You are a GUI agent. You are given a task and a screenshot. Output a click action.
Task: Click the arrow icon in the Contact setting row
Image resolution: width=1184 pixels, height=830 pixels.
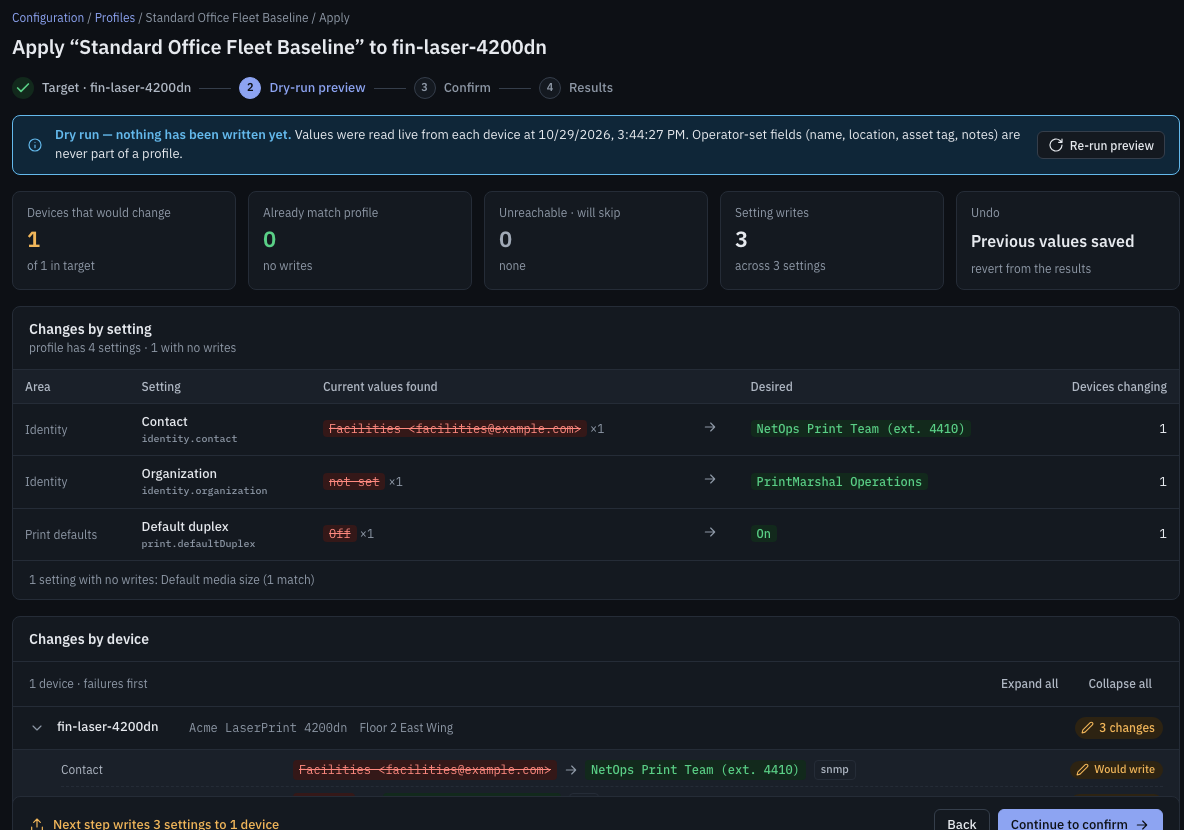tap(710, 427)
